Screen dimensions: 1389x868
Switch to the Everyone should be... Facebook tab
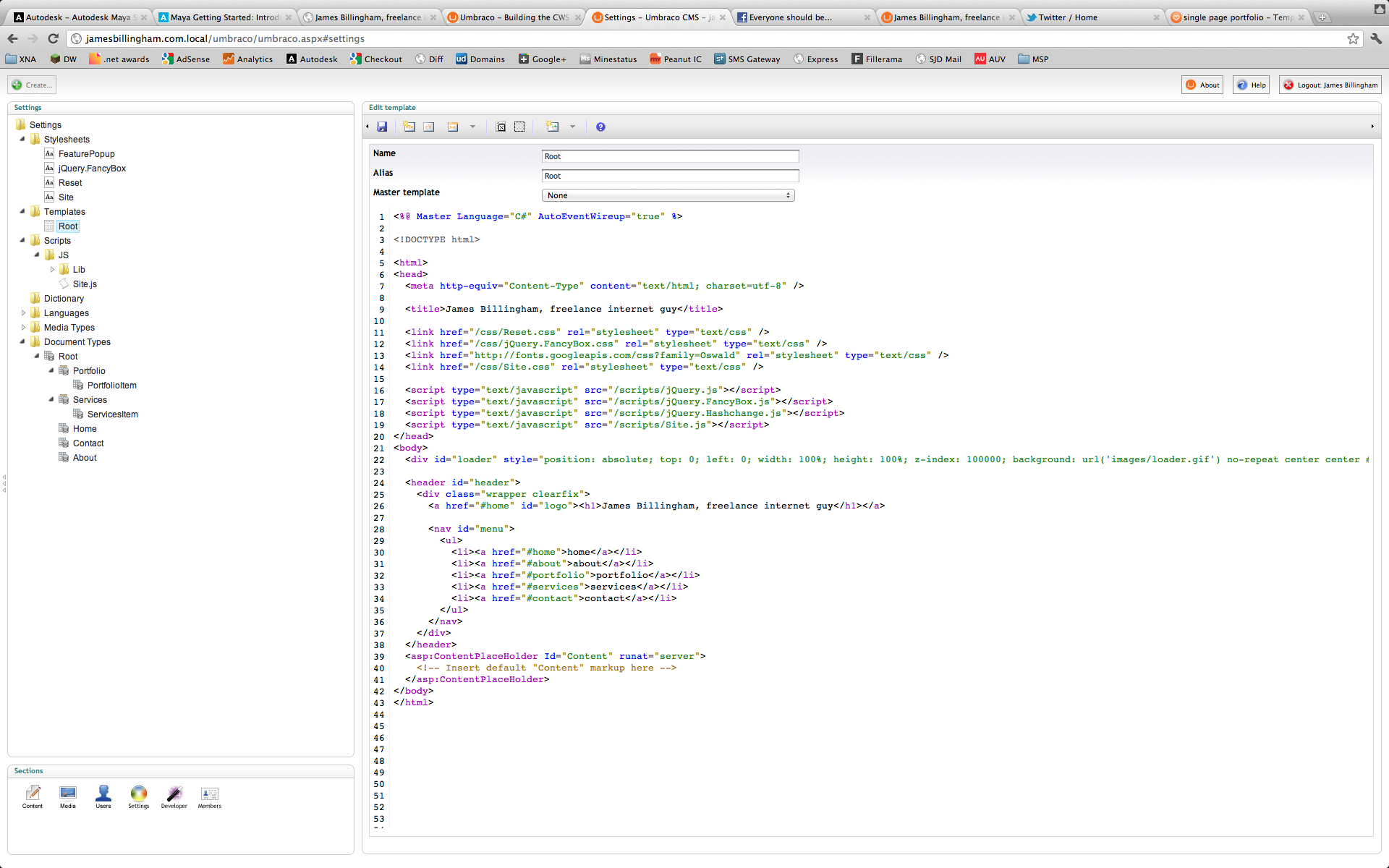tap(802, 17)
